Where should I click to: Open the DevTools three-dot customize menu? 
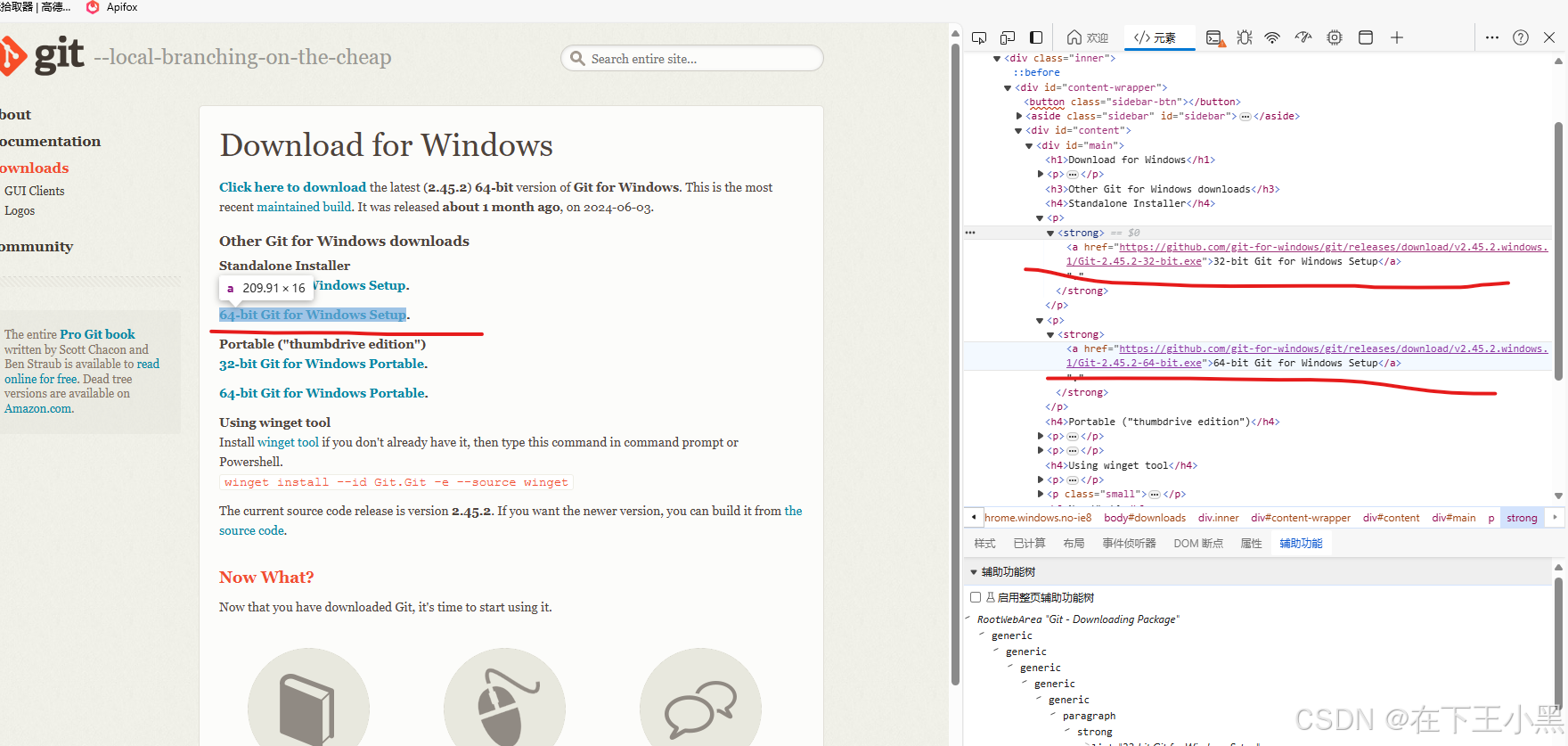[x=1492, y=37]
